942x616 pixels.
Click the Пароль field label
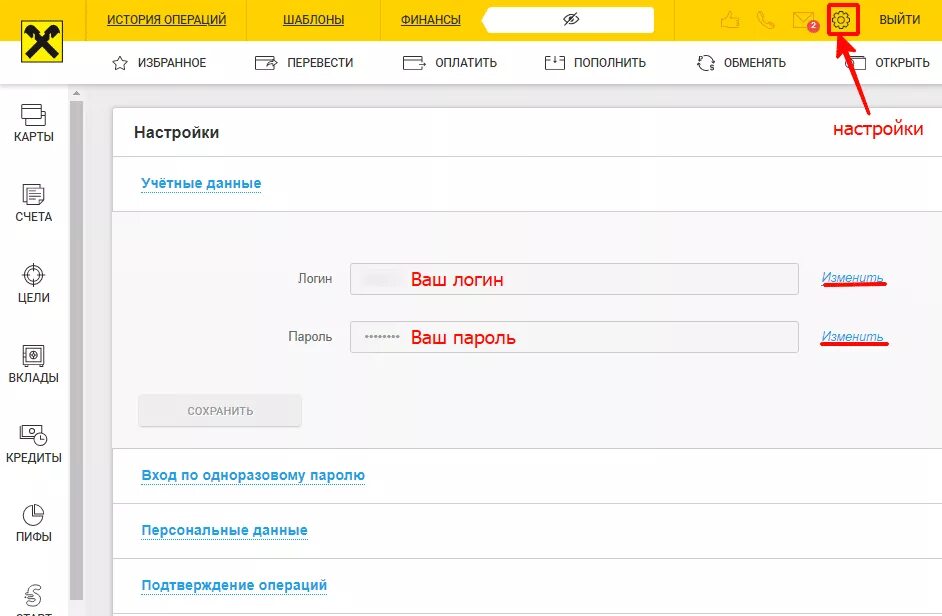click(x=310, y=337)
